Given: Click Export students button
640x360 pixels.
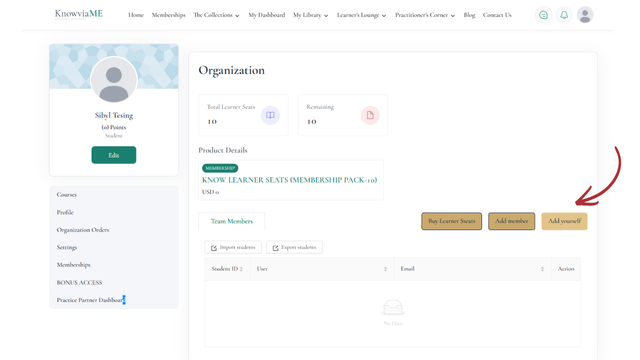Looking at the screenshot, I should click(294, 247).
